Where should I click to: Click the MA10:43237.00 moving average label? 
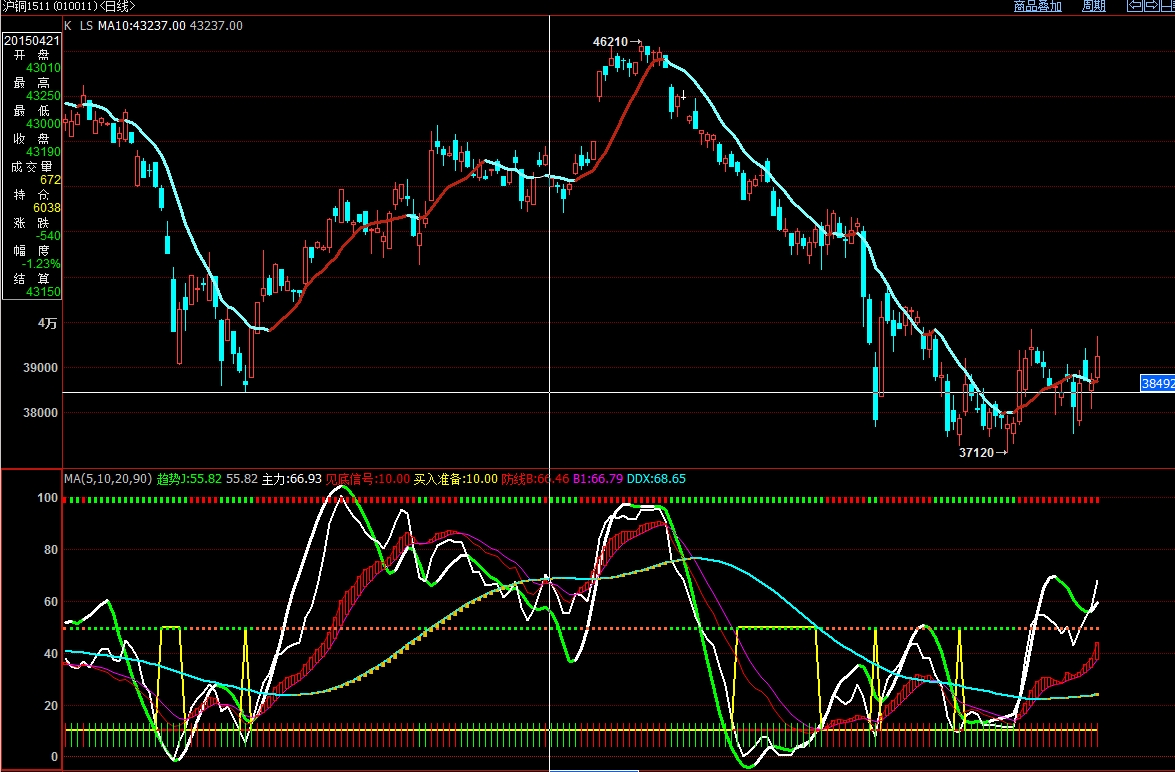(x=142, y=25)
